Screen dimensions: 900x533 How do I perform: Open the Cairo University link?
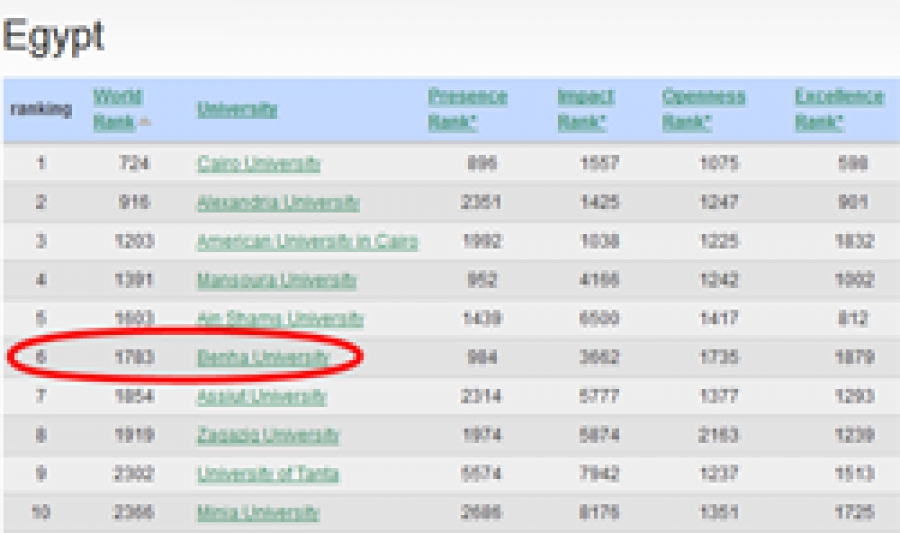click(x=259, y=164)
